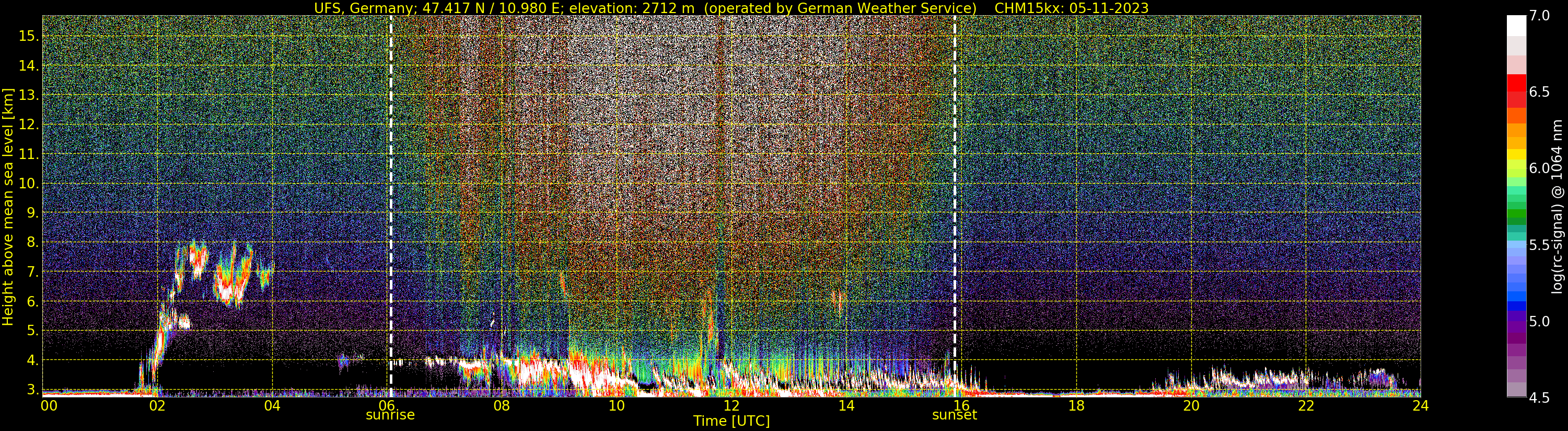This screenshot has height=431, width=1568.
Task: Click the colorbar tick label '5.5'
Action: [x=1539, y=245]
